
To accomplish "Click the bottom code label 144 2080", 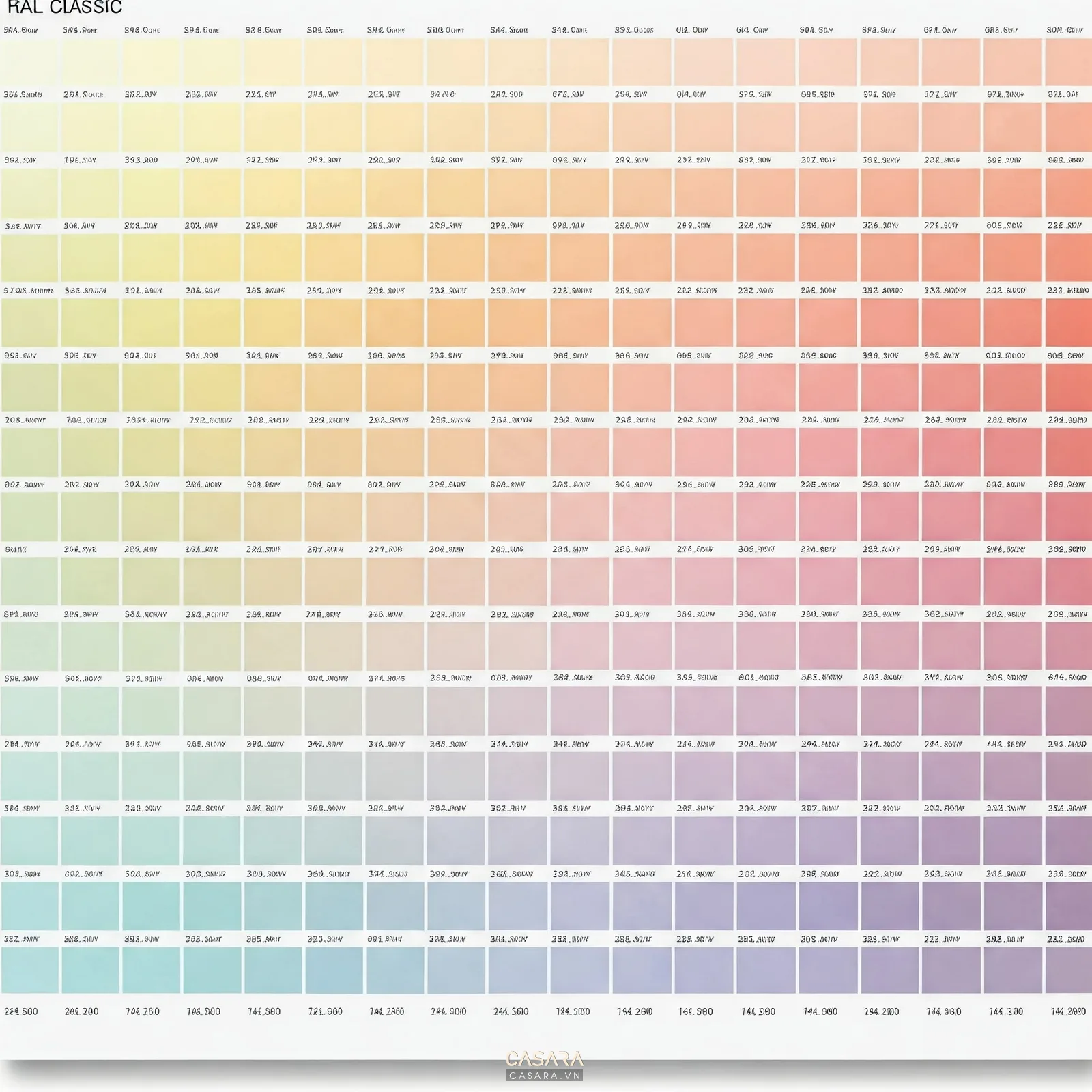I will (1068, 1011).
